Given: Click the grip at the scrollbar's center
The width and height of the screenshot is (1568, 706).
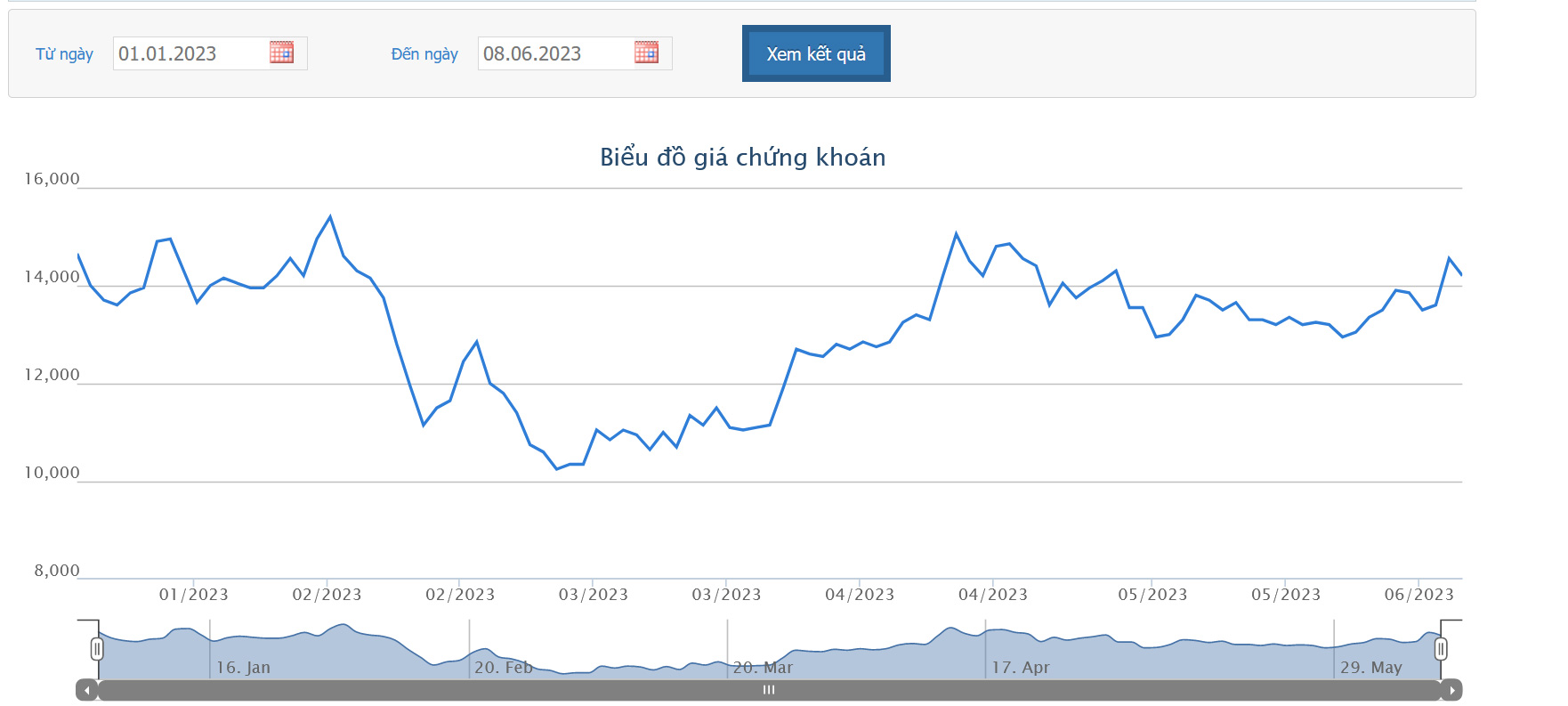Looking at the screenshot, I should [x=769, y=690].
